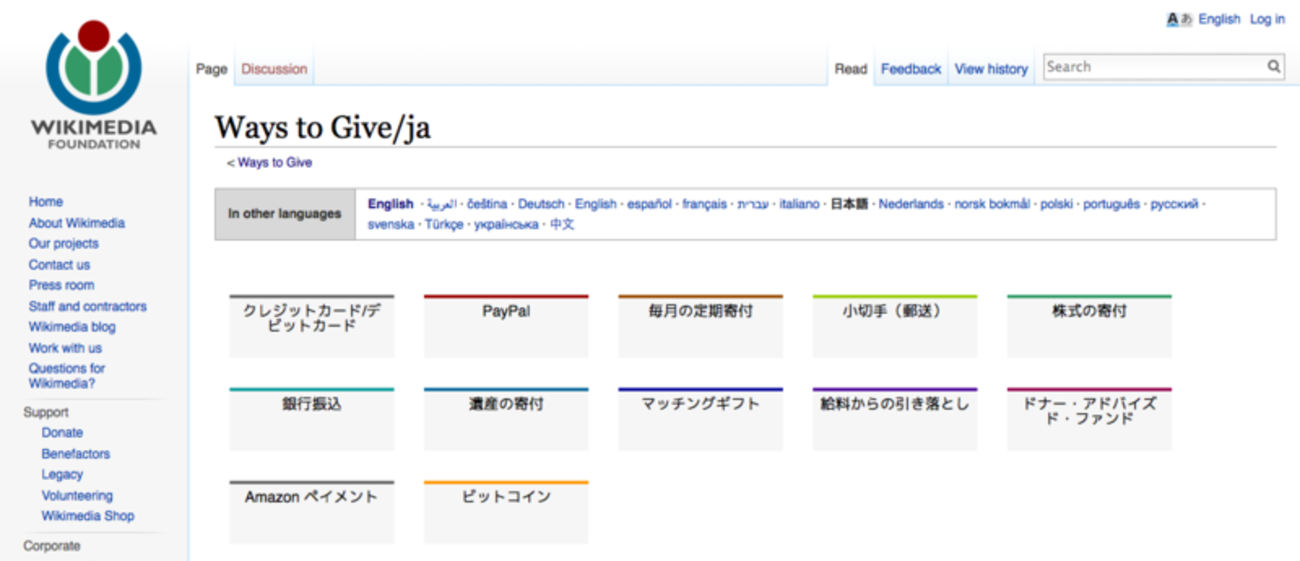Switch to the View history tab
1300x561 pixels.
pyautogui.click(x=990, y=69)
